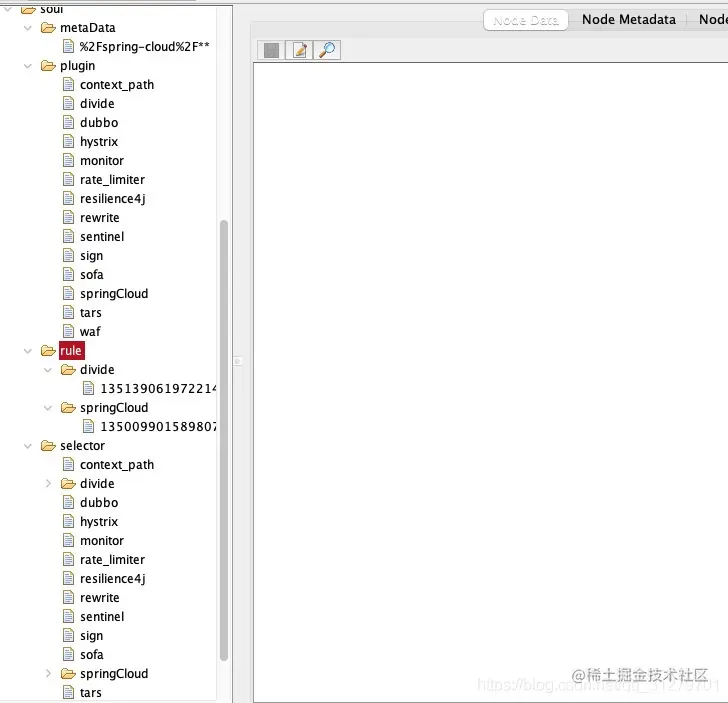
Task: Select the rewrite node under selector
Action: [x=99, y=598]
